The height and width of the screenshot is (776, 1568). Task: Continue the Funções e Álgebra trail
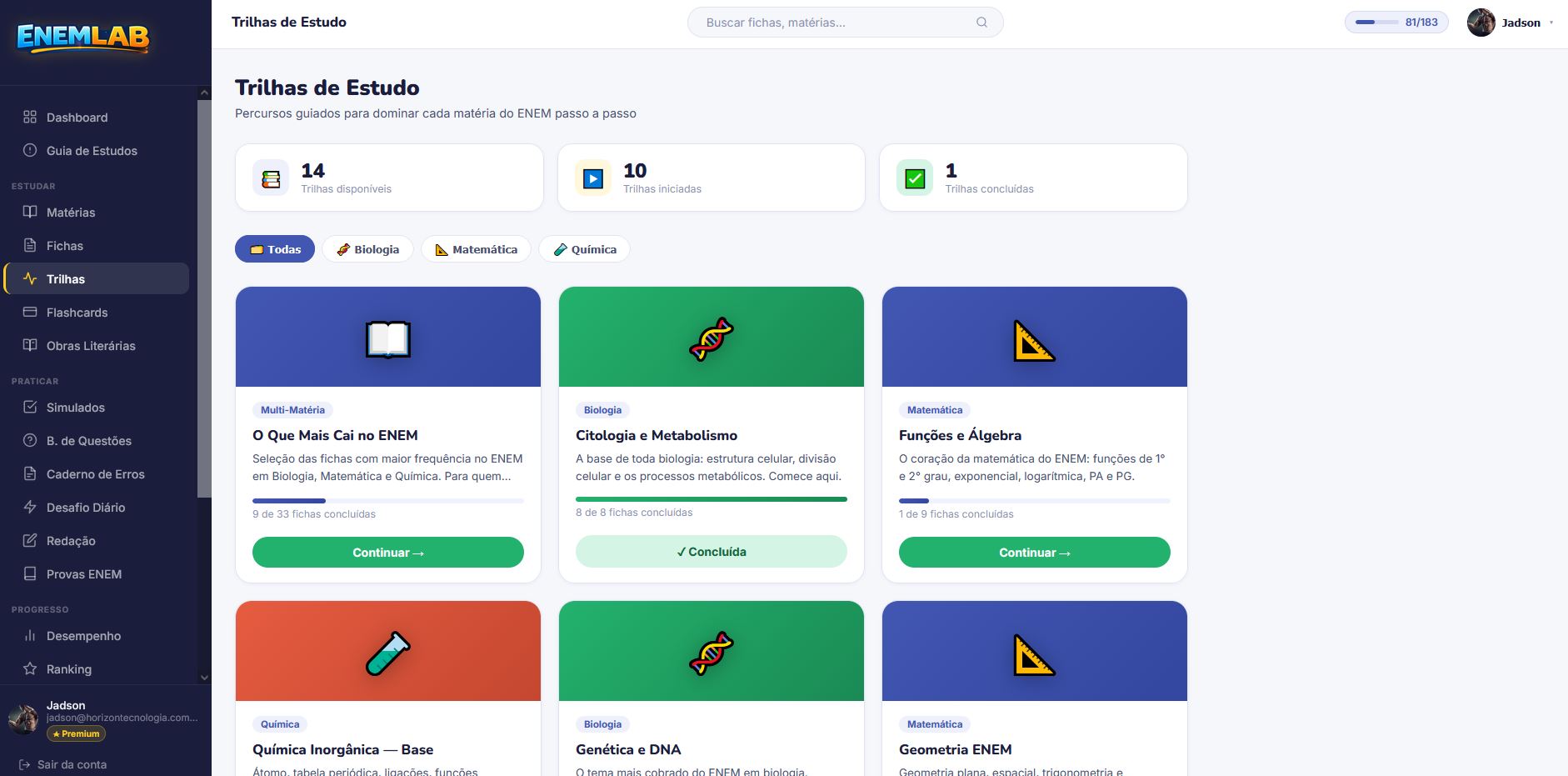pos(1035,552)
